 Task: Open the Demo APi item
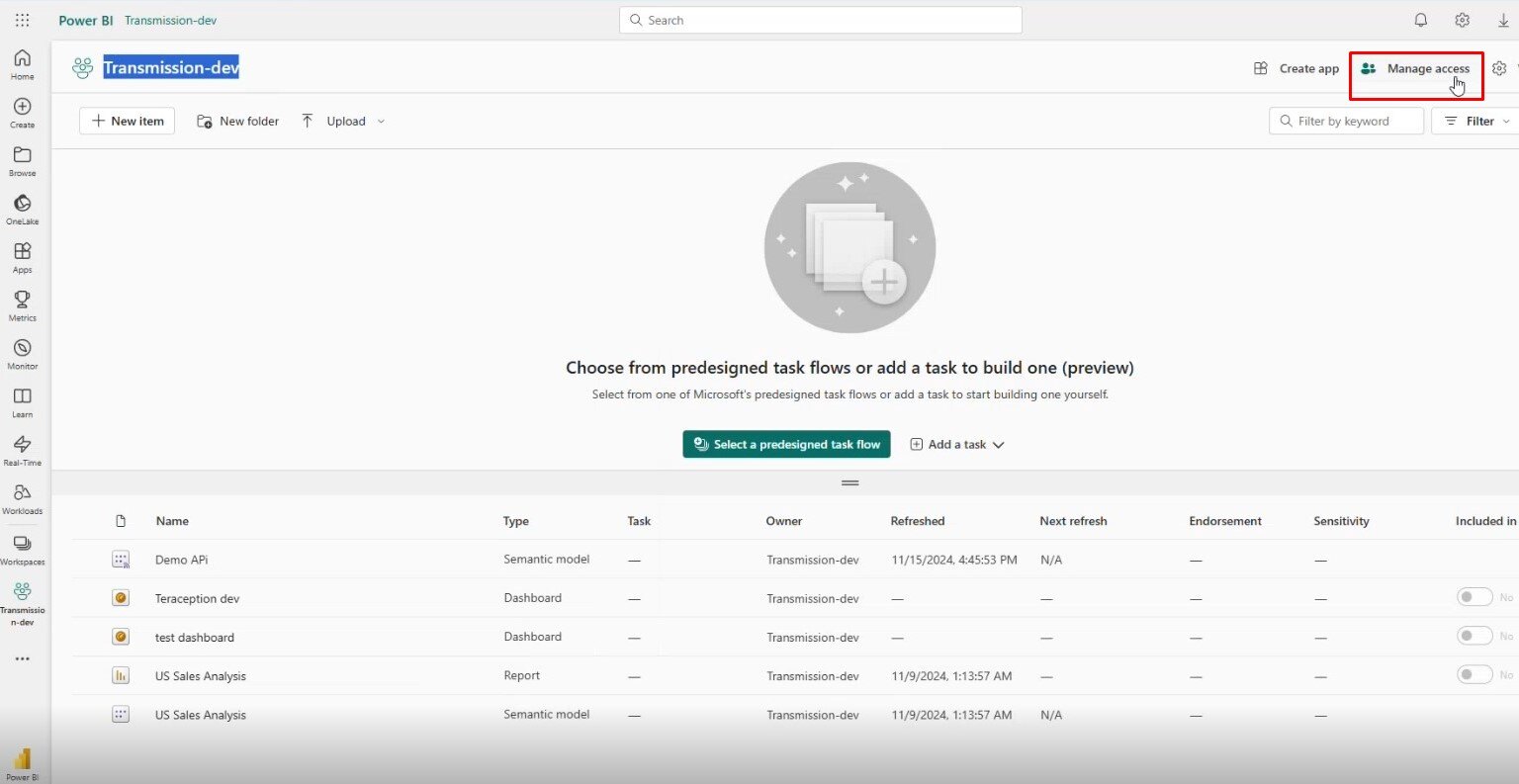click(x=182, y=560)
